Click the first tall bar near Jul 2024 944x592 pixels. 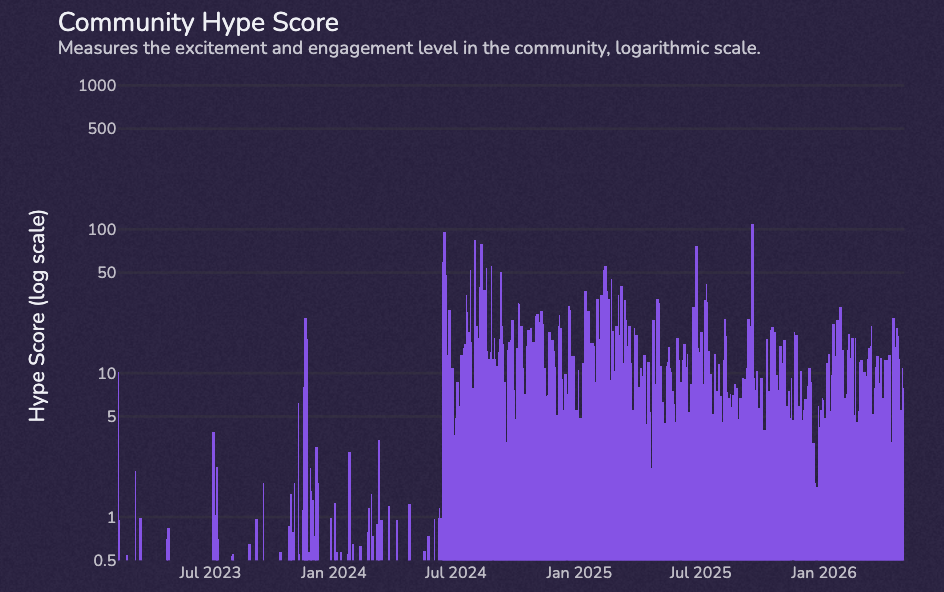(444, 396)
